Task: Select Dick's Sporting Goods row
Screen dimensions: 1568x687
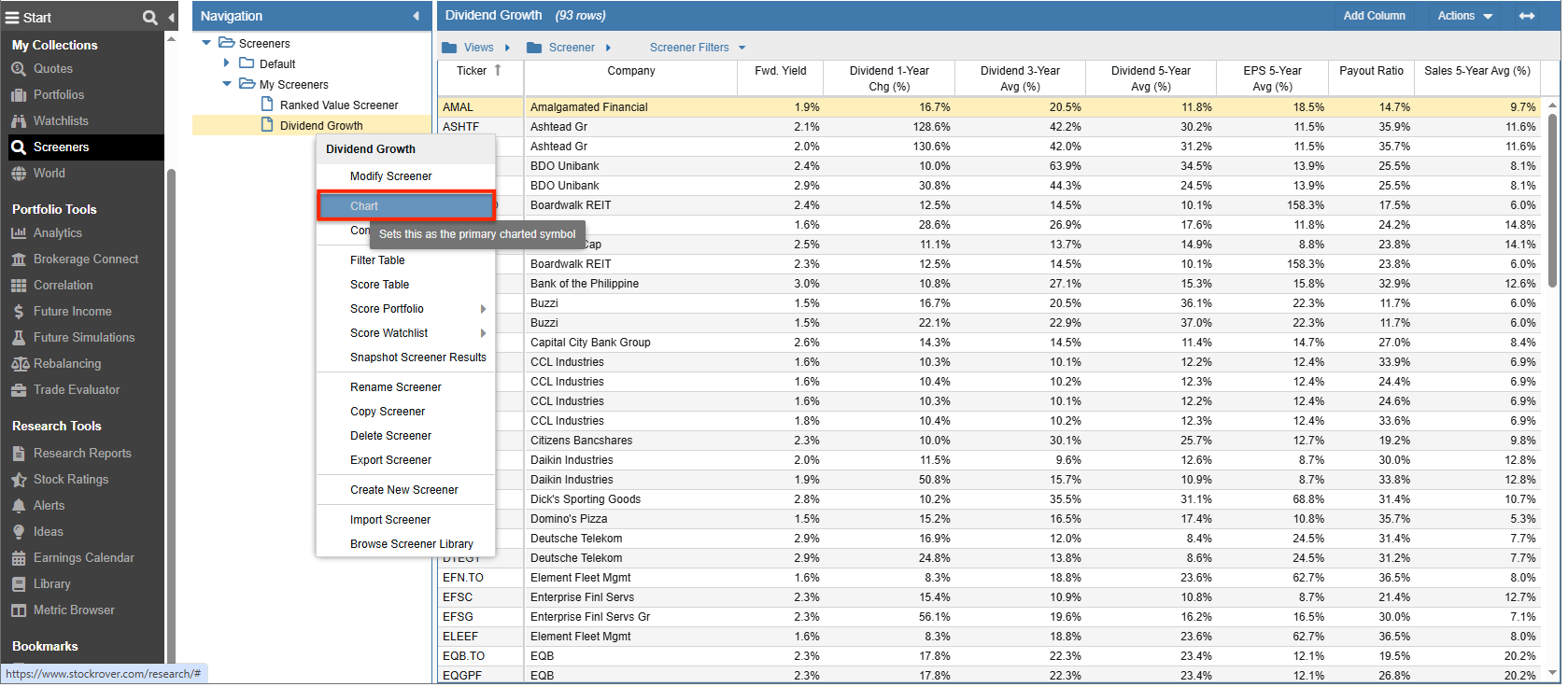Action: [988, 499]
